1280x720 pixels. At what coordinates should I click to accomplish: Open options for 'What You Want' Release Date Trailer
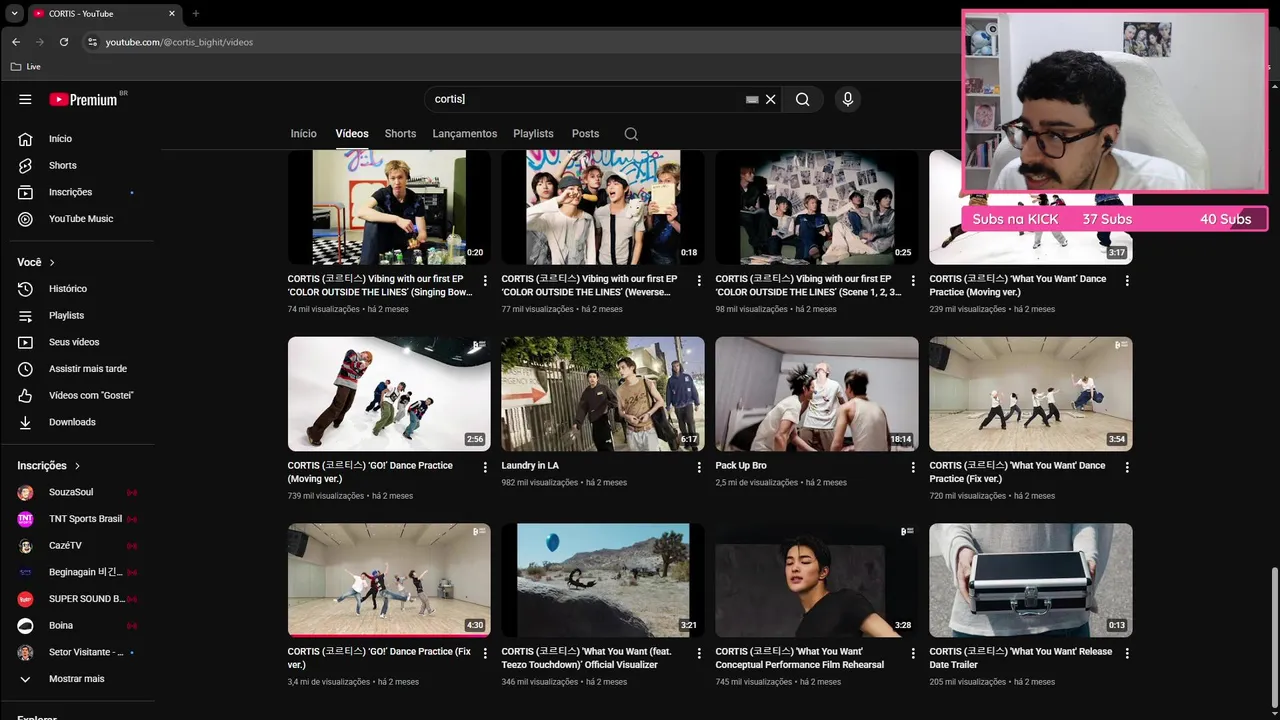point(1127,653)
